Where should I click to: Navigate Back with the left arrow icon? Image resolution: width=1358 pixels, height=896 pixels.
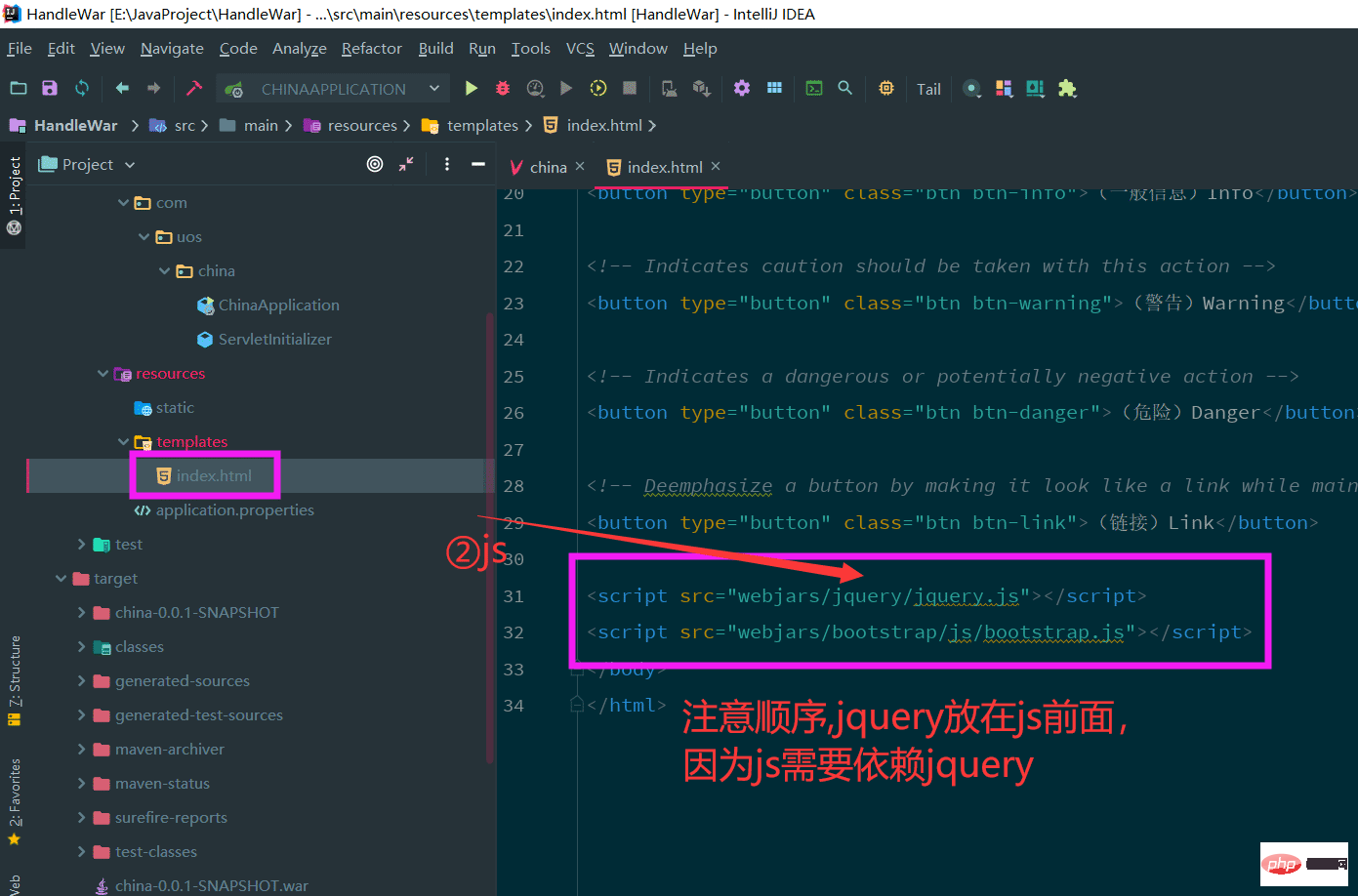point(122,88)
